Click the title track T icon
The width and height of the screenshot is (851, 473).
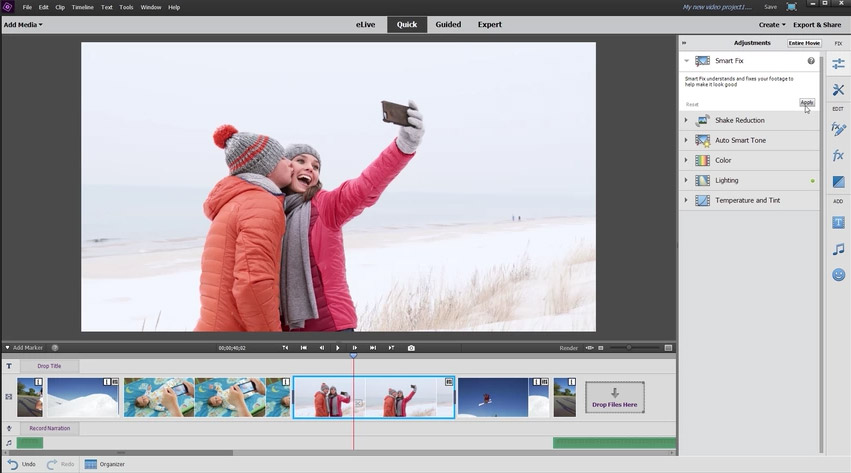tap(9, 366)
